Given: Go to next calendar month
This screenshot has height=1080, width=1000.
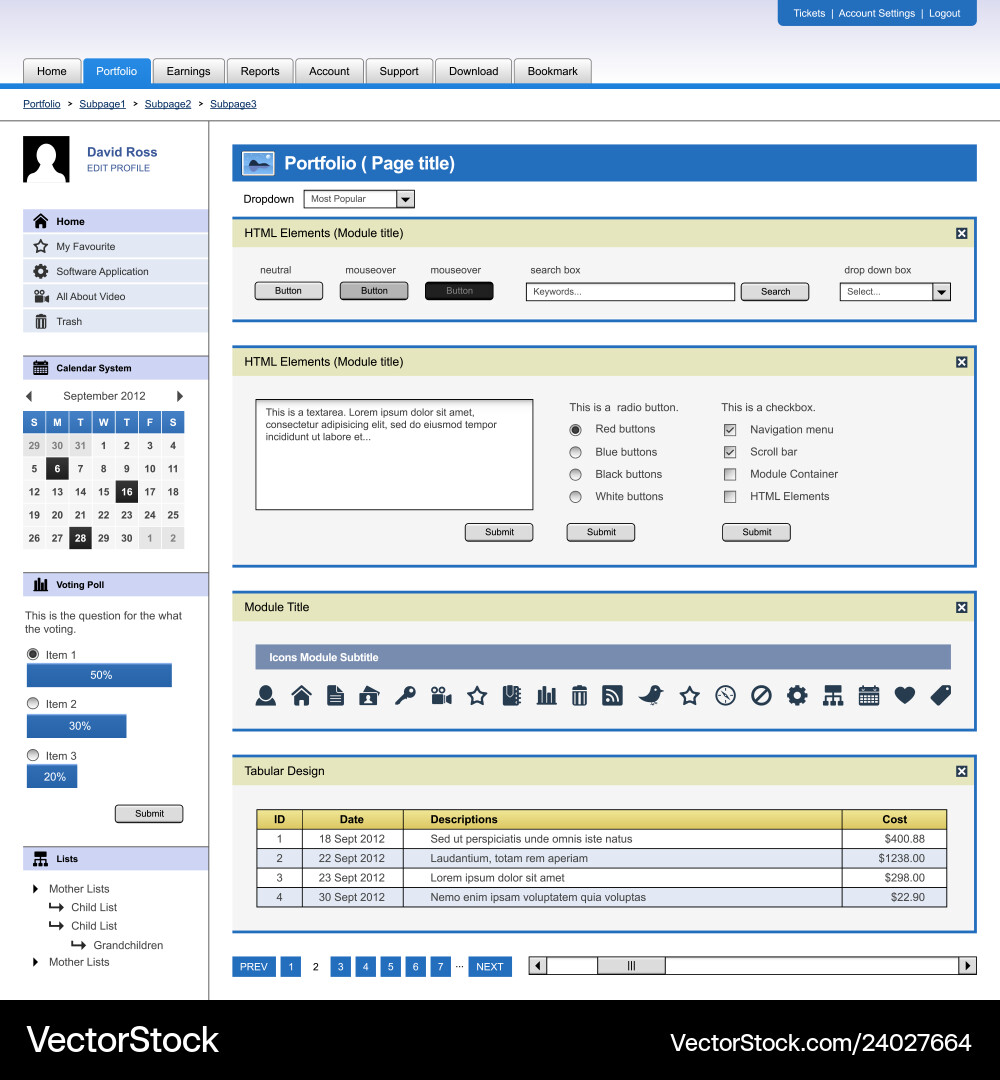Looking at the screenshot, I should tap(180, 396).
